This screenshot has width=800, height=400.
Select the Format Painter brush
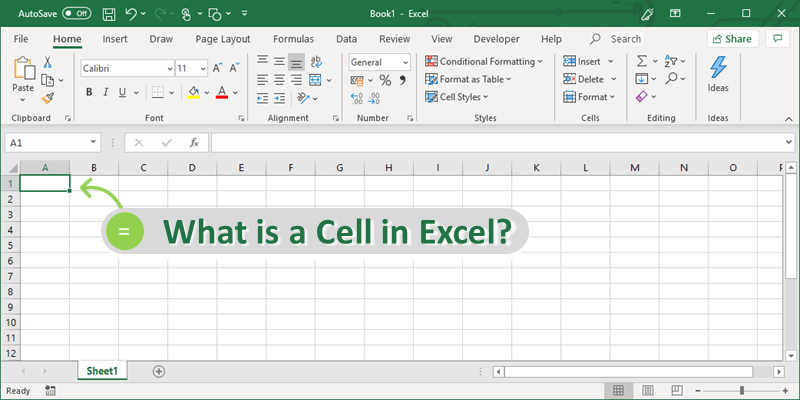48,97
